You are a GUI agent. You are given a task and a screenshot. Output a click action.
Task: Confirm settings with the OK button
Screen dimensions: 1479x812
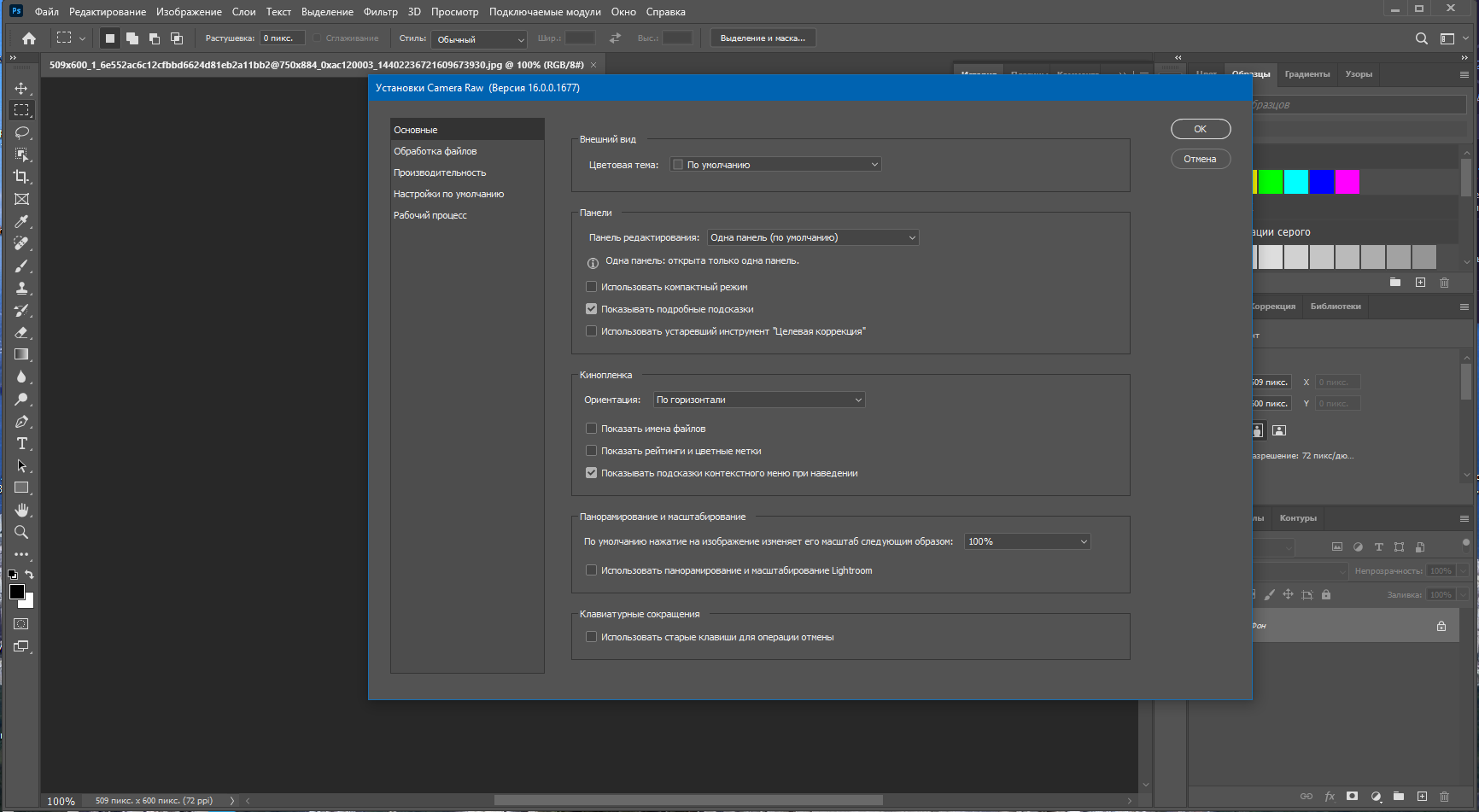1201,129
